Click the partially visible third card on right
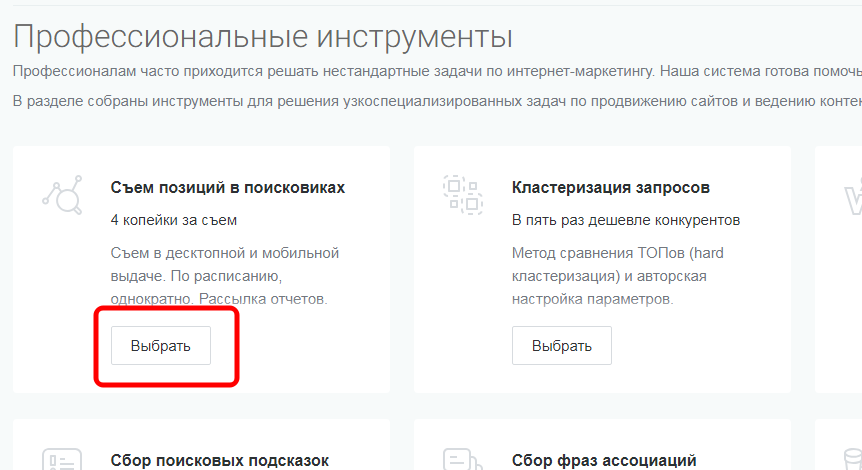 point(840,270)
